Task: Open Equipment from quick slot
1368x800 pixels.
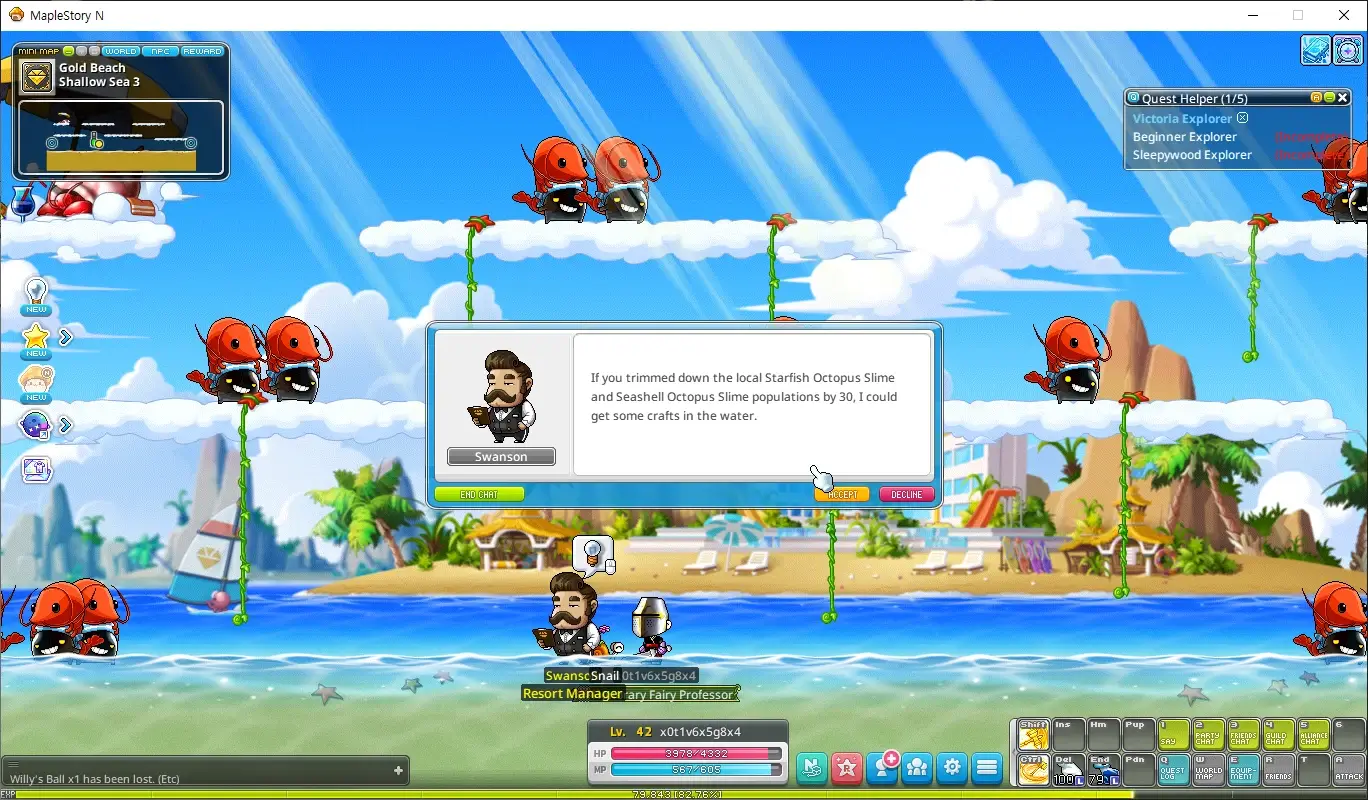Action: [x=1244, y=768]
